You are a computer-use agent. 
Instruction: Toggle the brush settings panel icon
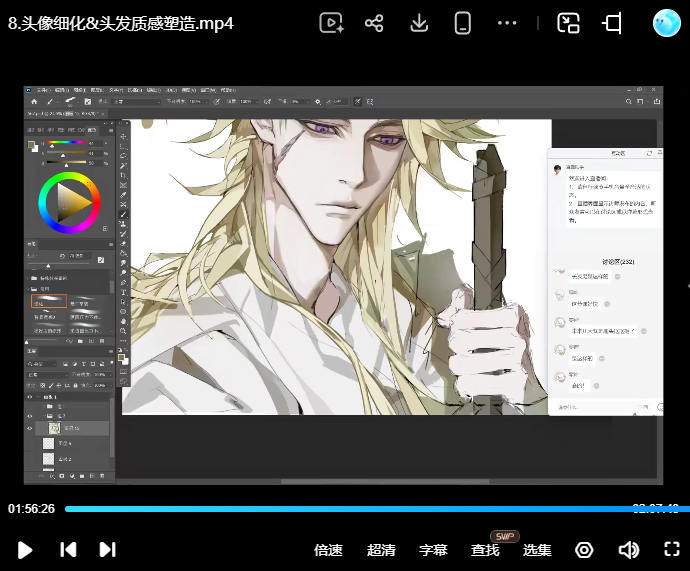coord(88,102)
